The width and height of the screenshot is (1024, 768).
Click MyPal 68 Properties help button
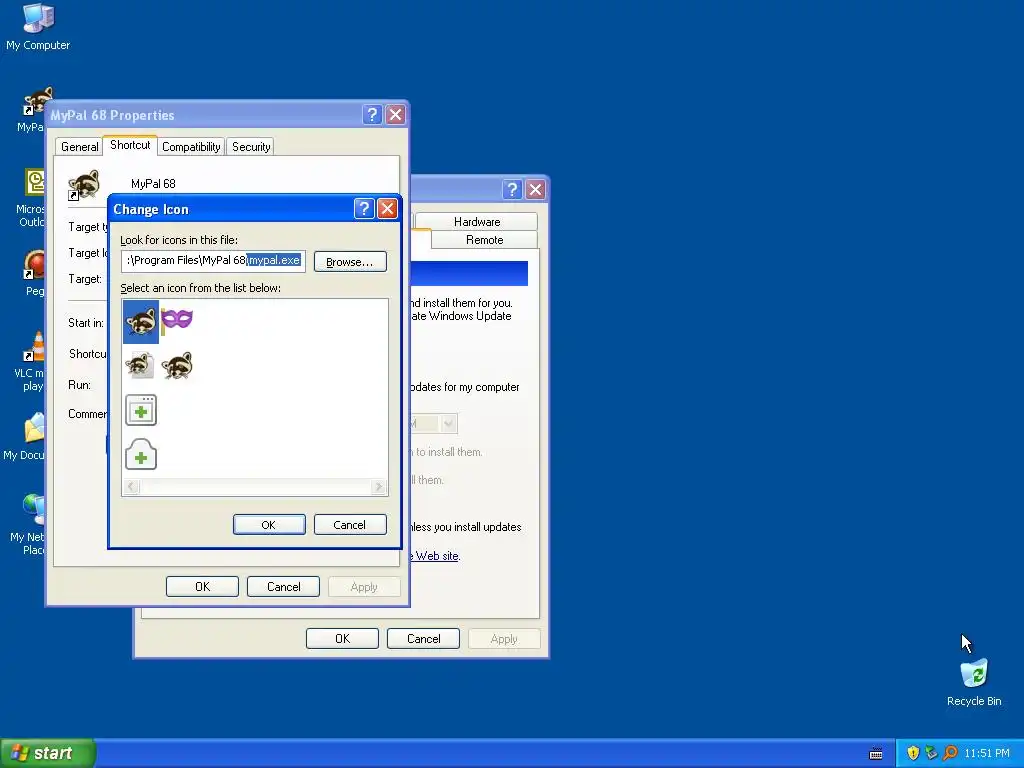tap(372, 115)
